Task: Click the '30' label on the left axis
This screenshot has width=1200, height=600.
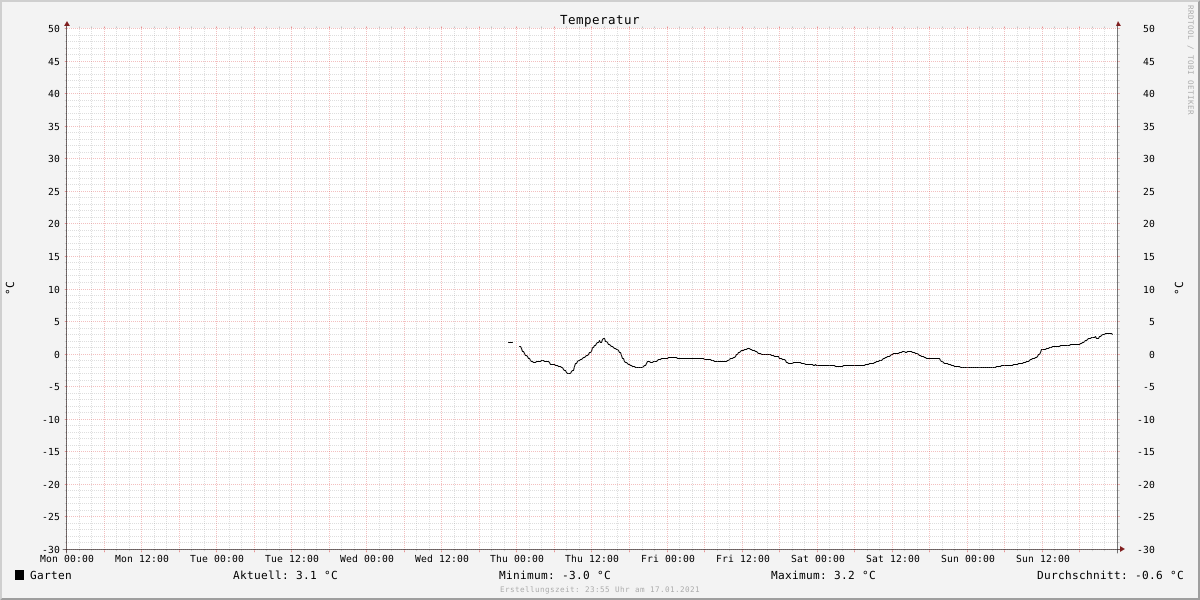Action: 54,159
